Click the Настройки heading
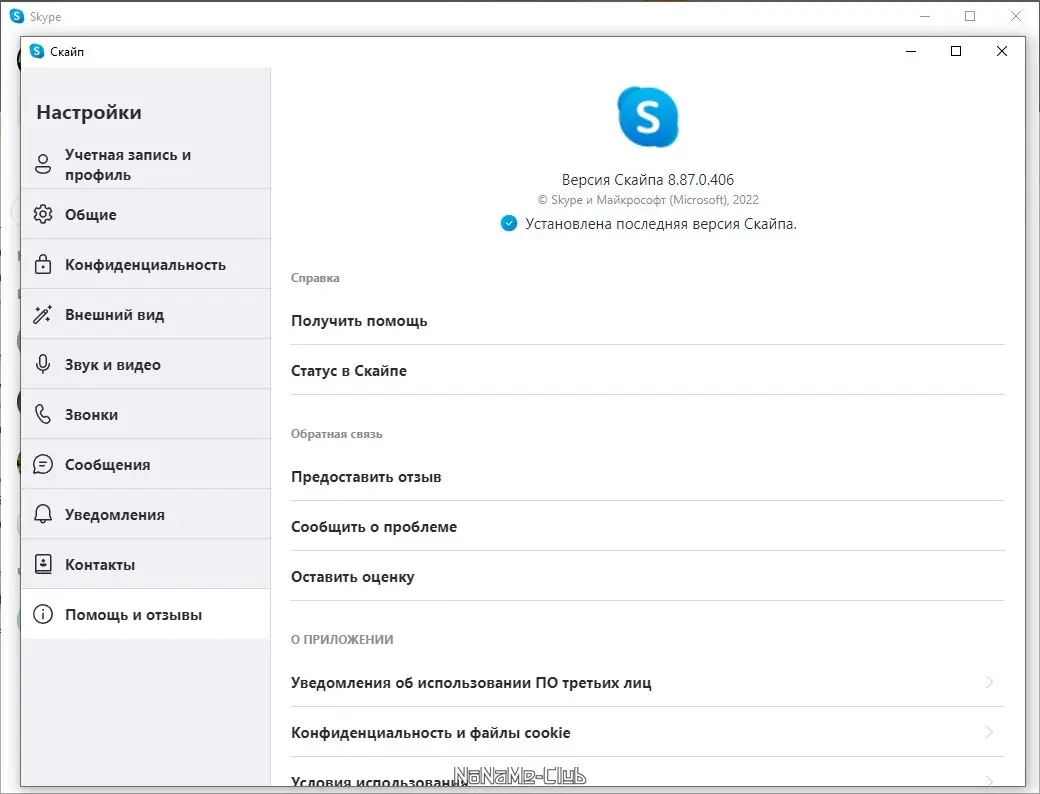This screenshot has height=794, width=1040. 89,112
